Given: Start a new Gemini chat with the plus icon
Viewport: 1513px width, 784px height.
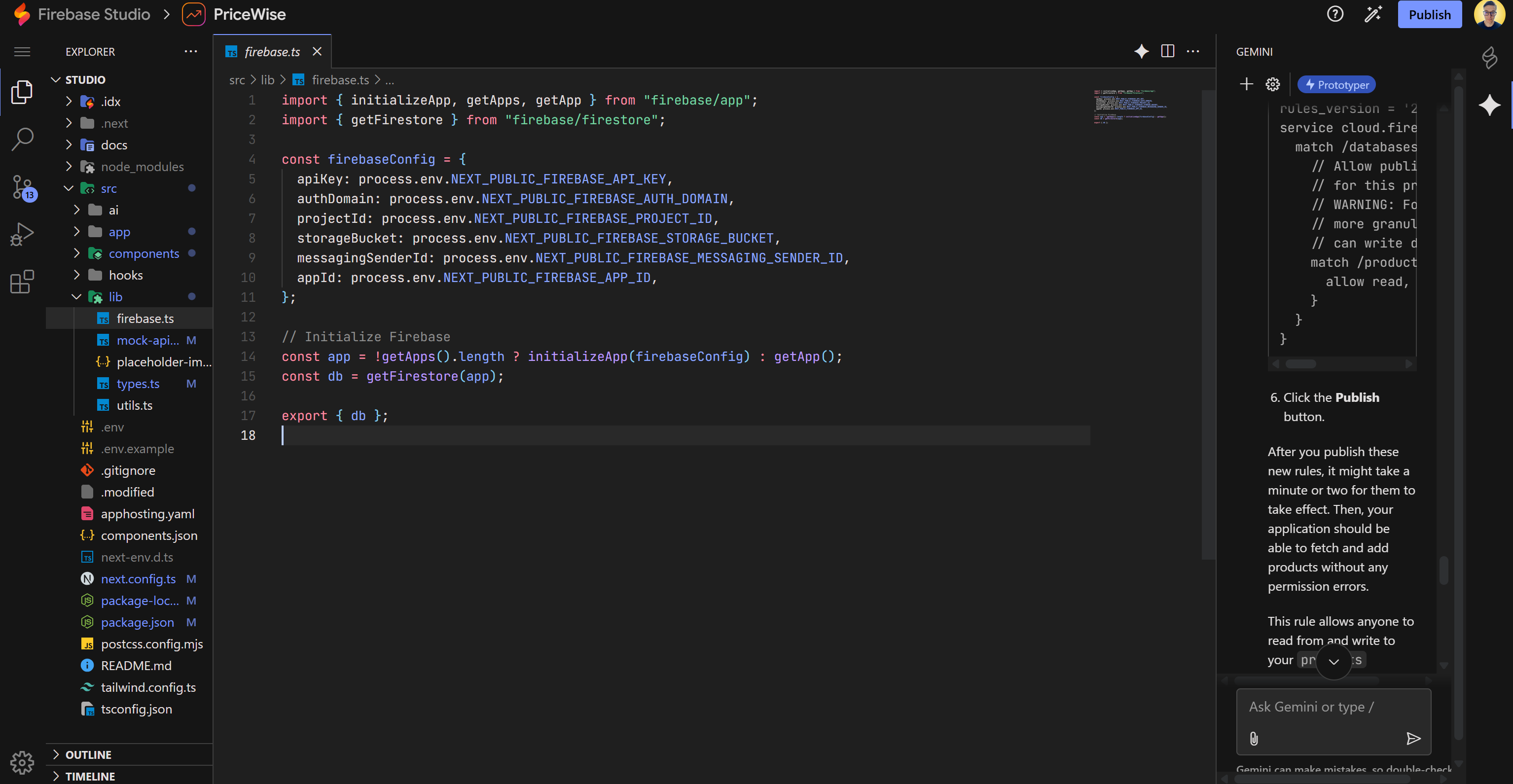Looking at the screenshot, I should pyautogui.click(x=1246, y=84).
